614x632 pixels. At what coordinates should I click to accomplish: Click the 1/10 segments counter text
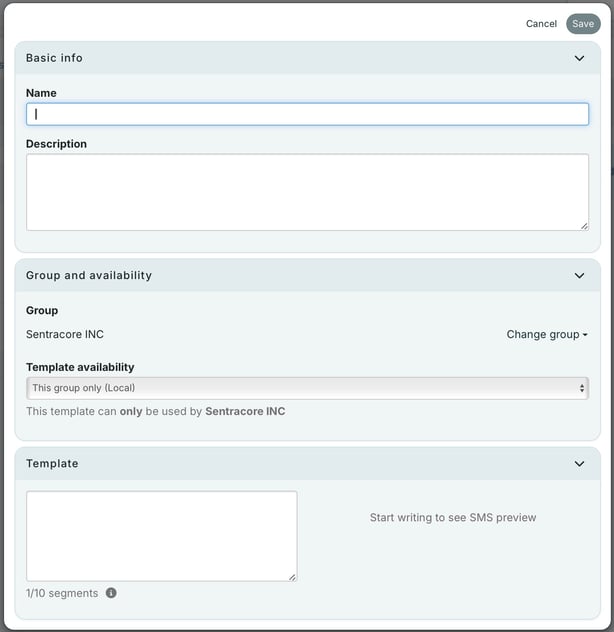point(62,593)
